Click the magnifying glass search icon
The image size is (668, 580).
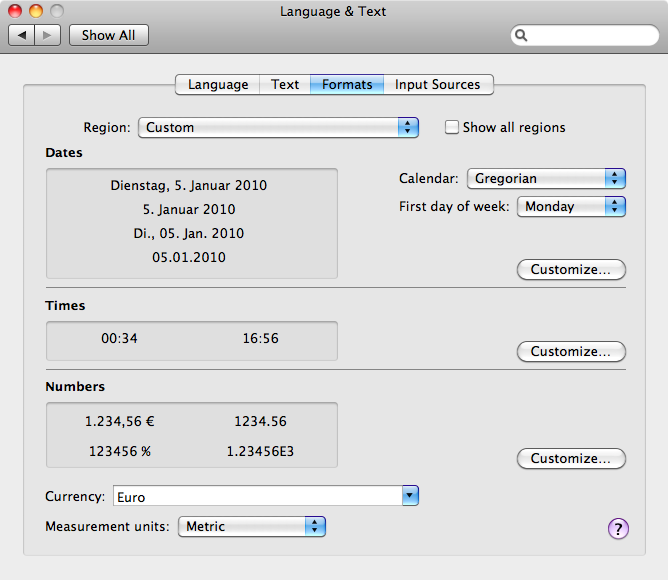pyautogui.click(x=522, y=36)
